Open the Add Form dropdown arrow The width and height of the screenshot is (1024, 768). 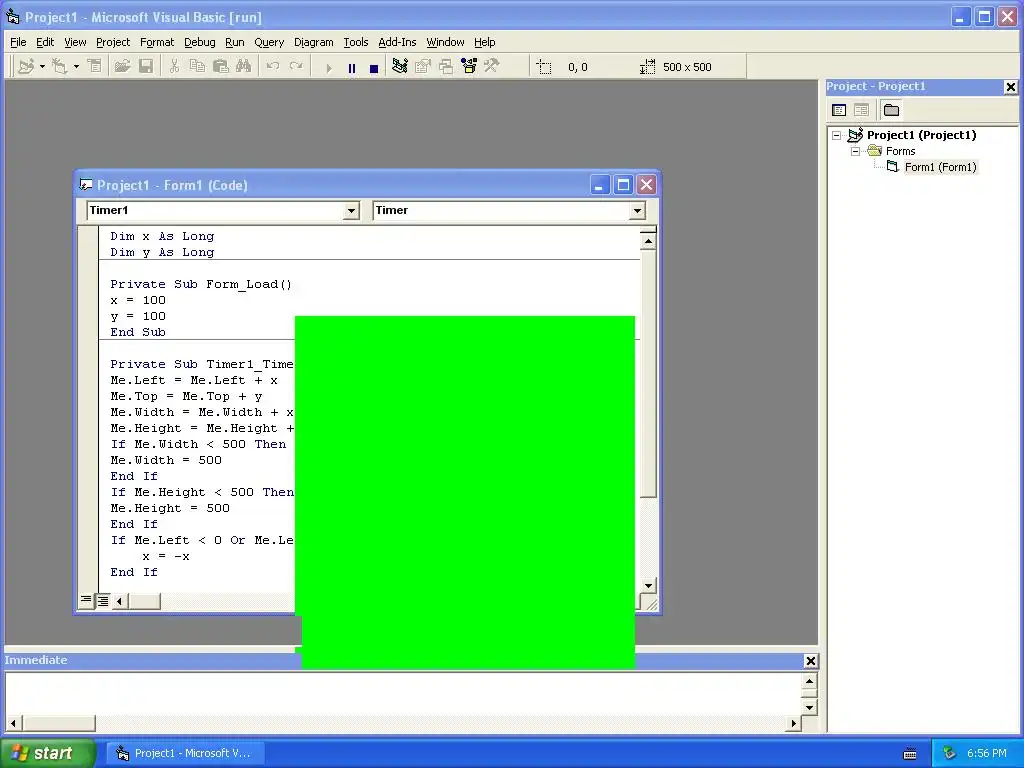point(76,67)
